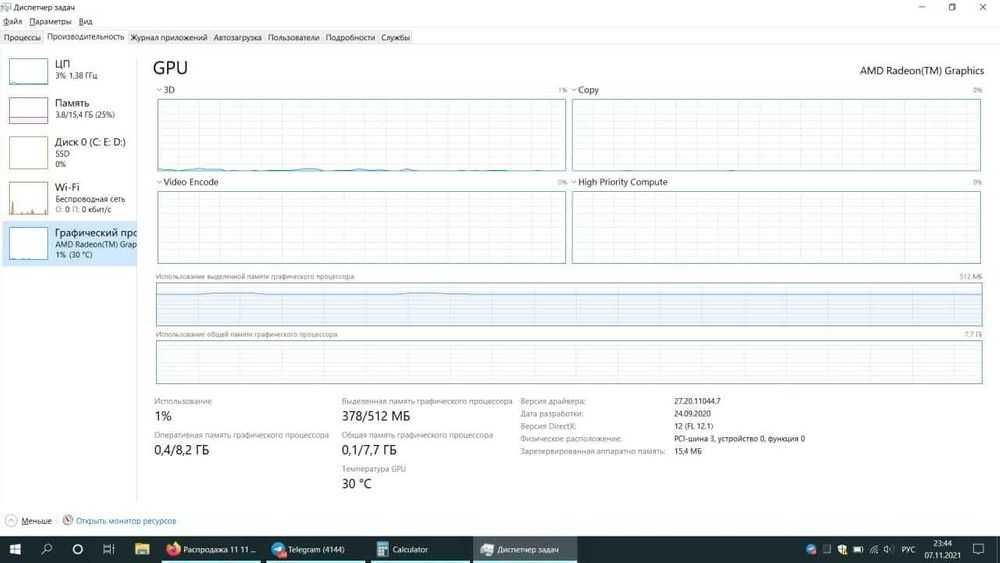Click the PCI-шина 3 location text
This screenshot has height=563, width=1000.
point(739,439)
